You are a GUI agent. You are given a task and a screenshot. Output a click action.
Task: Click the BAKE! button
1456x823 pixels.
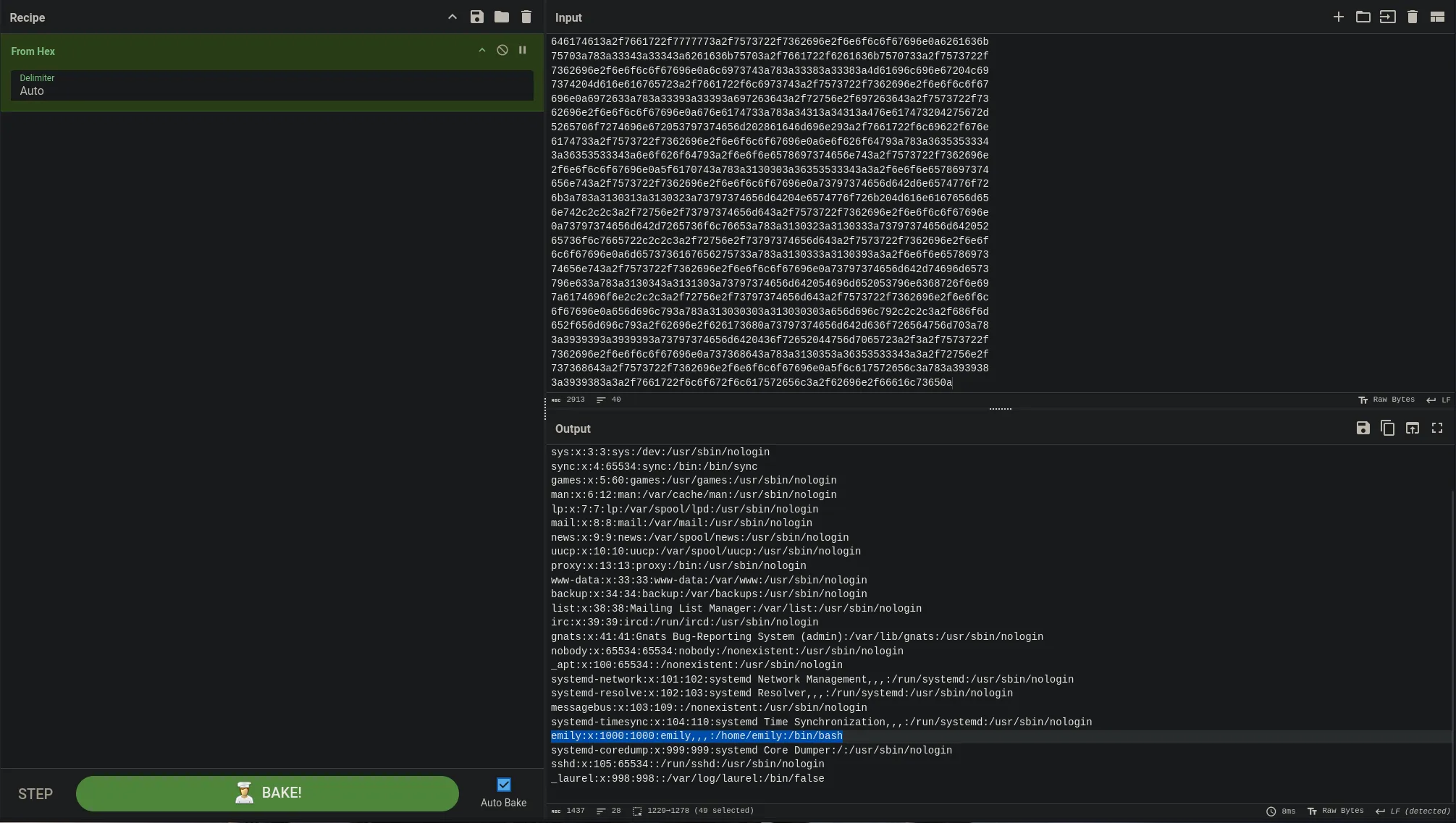click(267, 793)
